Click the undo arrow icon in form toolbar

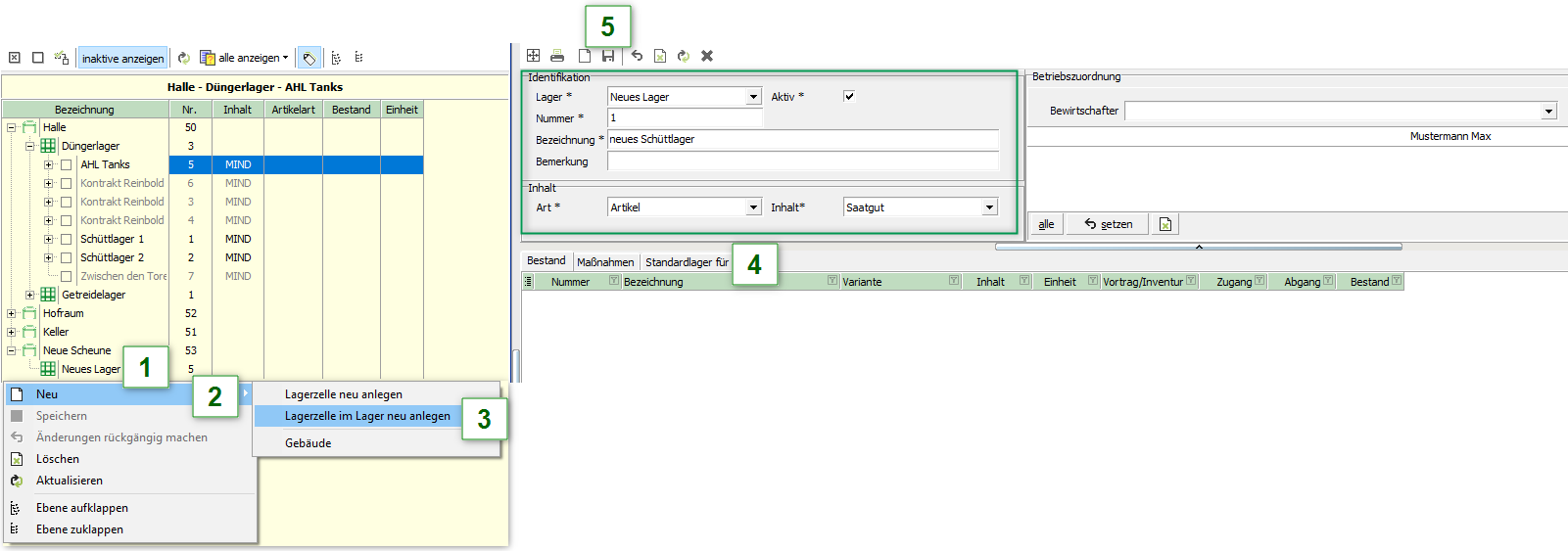coord(637,56)
